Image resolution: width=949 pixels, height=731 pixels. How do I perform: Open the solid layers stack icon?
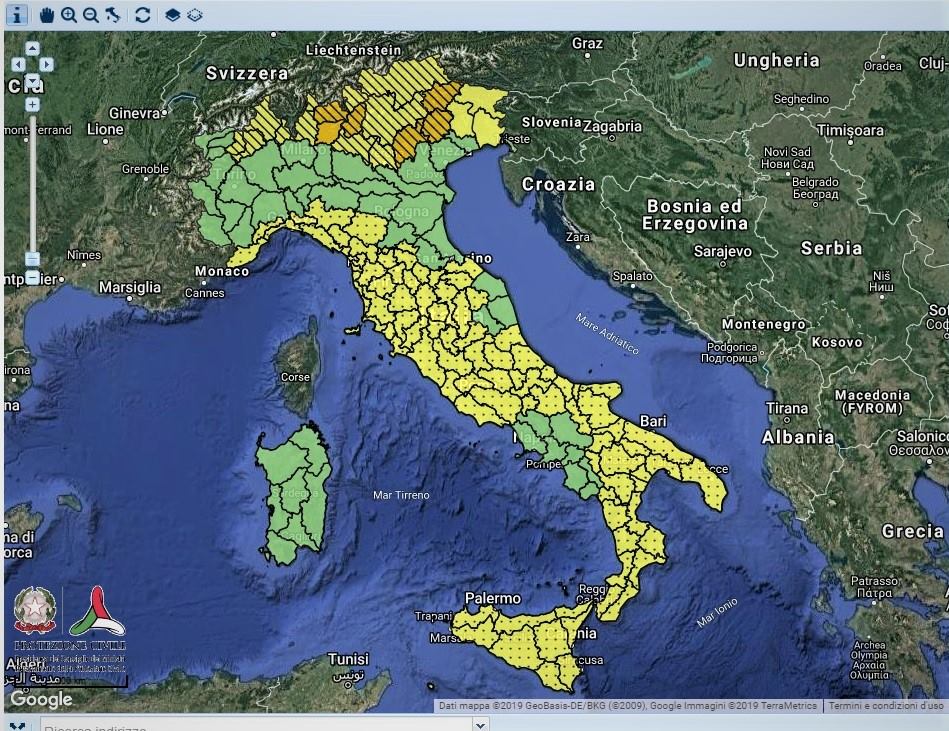(172, 15)
